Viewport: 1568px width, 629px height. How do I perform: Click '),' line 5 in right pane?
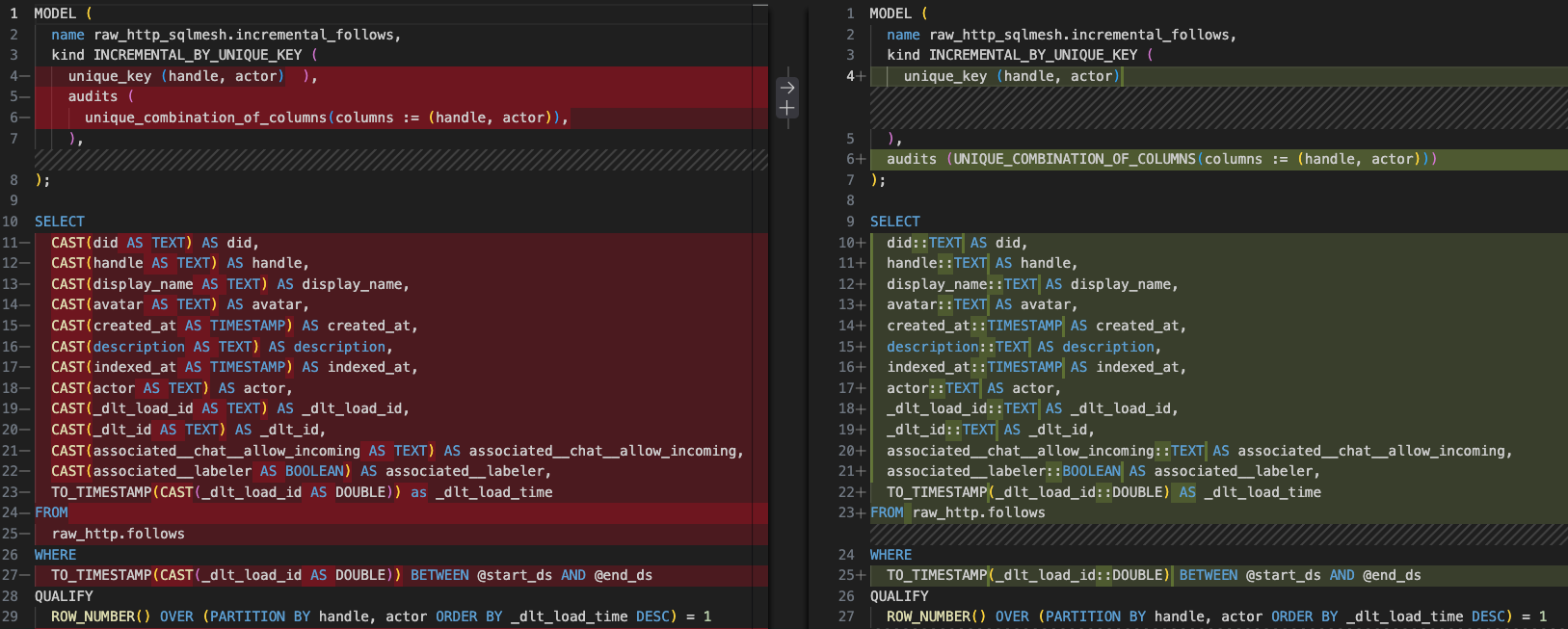895,139
